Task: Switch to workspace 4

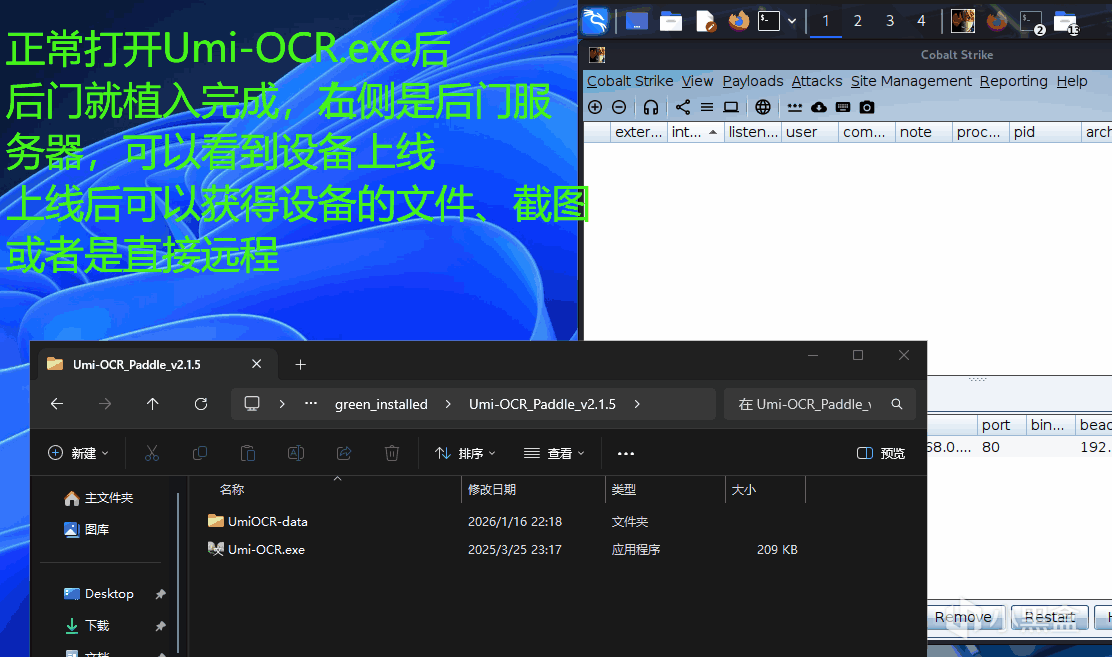Action: 921,21
